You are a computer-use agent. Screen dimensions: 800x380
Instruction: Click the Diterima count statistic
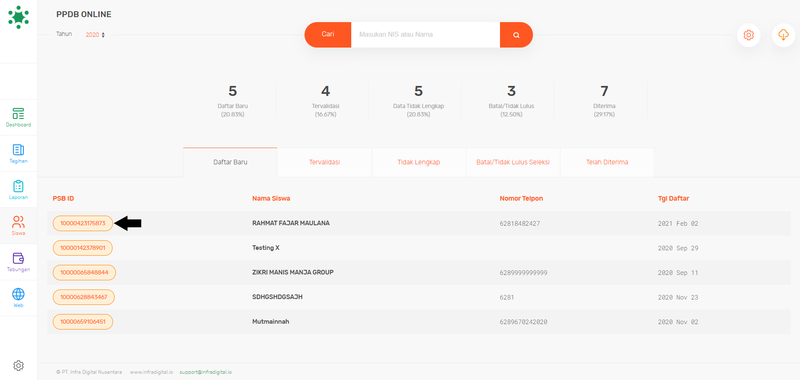[x=605, y=101]
